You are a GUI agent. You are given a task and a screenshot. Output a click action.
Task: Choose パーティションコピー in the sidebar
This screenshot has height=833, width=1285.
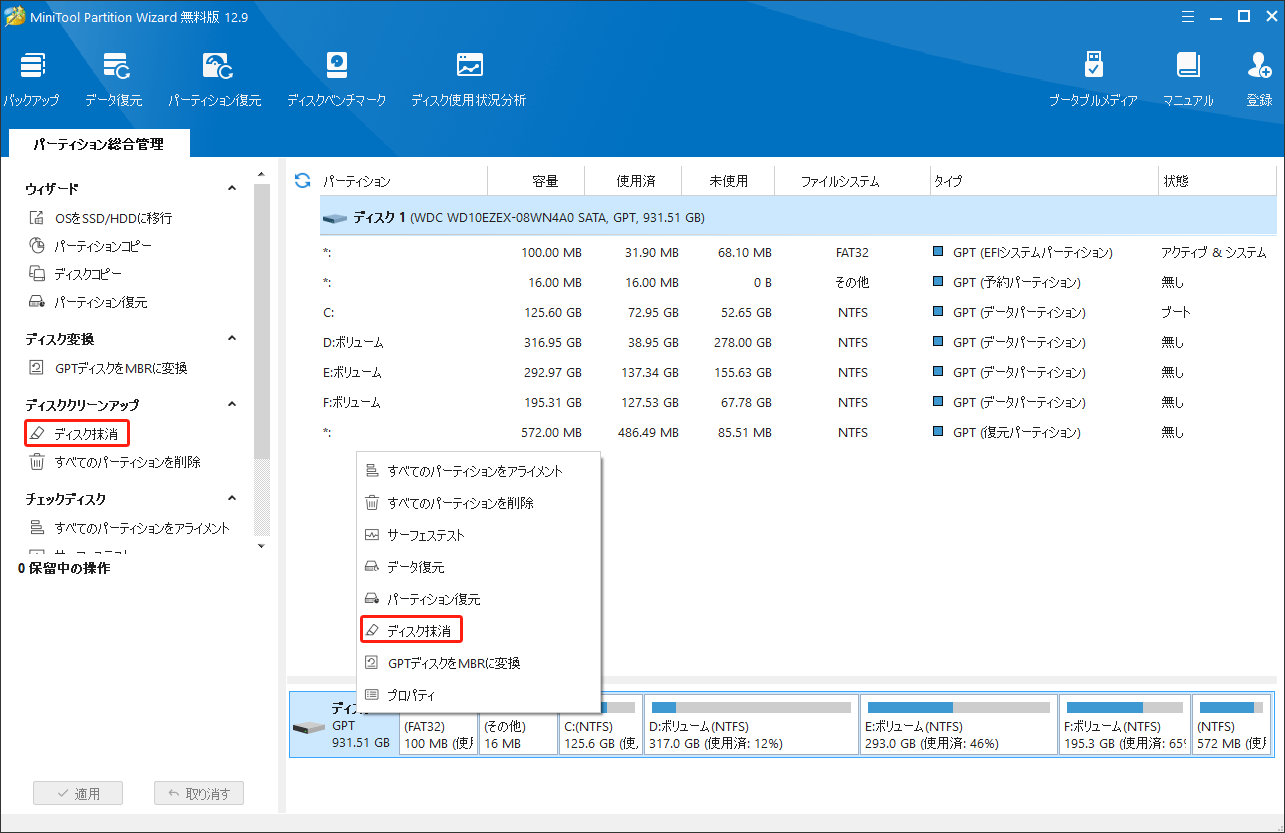point(90,246)
